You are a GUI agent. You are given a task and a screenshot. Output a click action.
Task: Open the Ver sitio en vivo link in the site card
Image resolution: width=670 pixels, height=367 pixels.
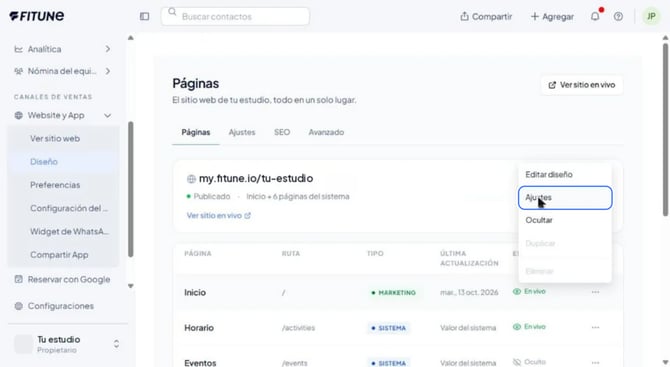pos(219,215)
